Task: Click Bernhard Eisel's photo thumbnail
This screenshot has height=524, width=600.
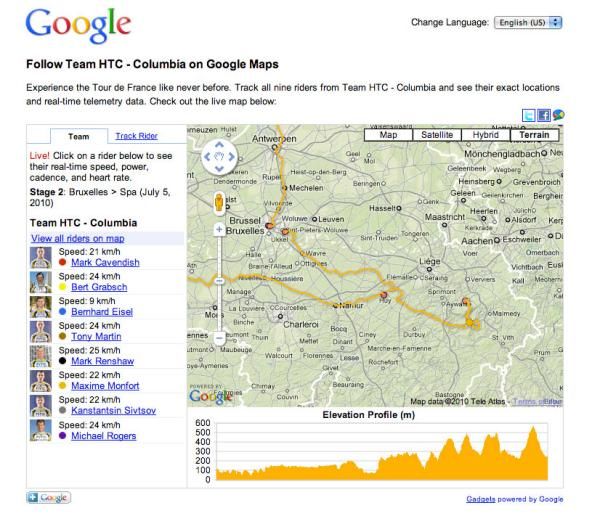Action: coord(41,307)
